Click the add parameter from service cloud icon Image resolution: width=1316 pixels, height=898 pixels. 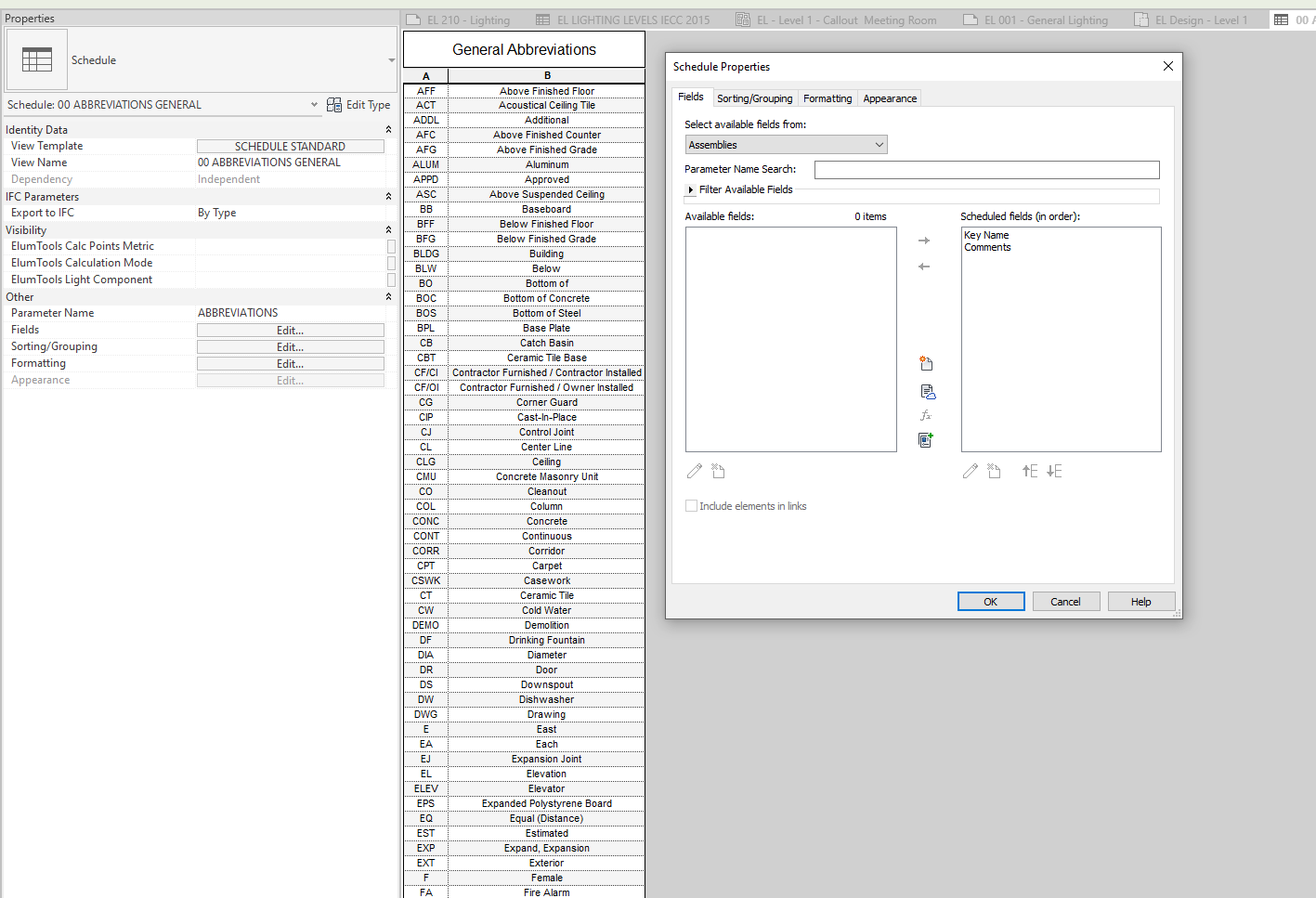(927, 392)
